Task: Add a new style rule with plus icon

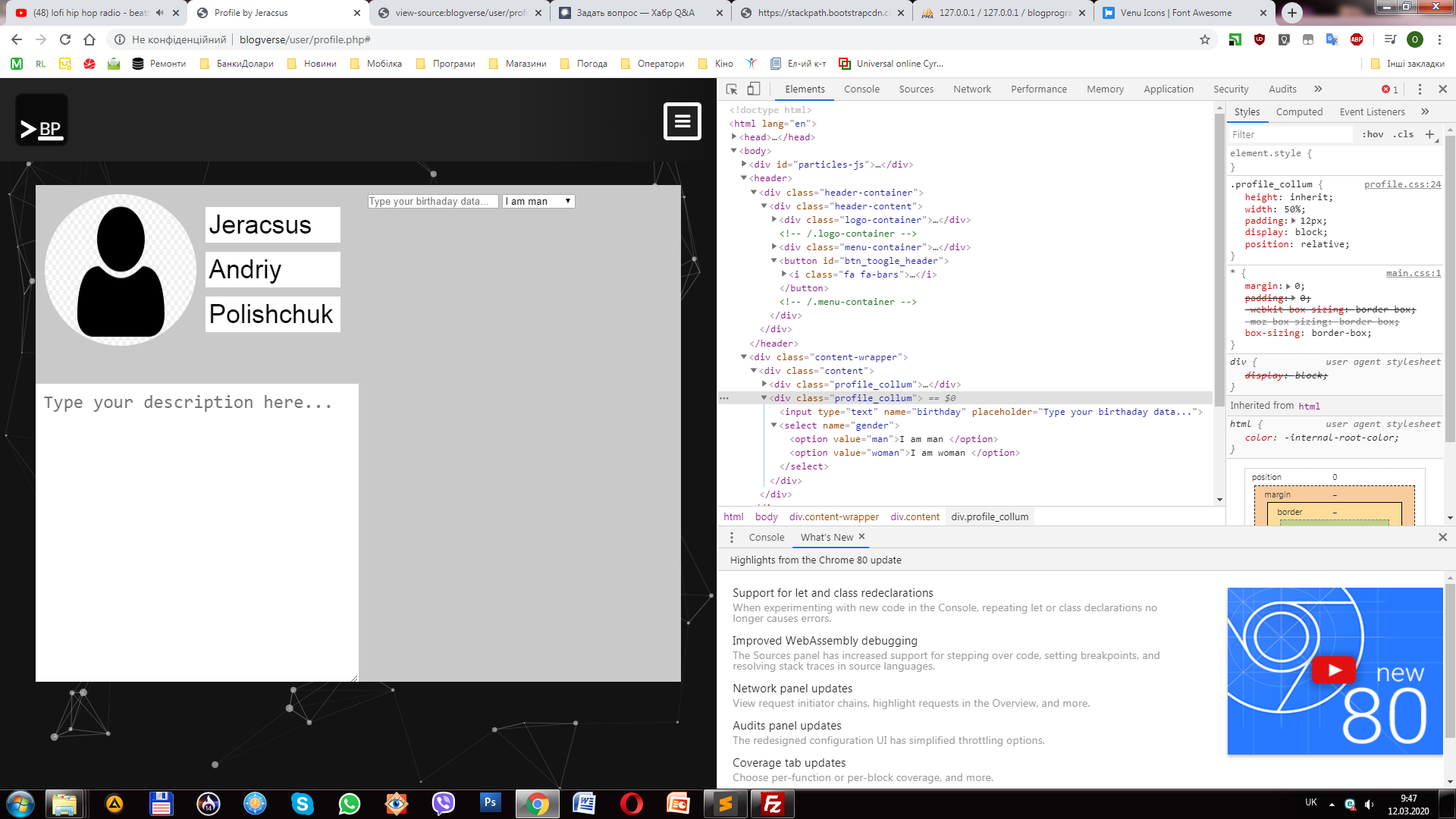Action: point(1429,134)
